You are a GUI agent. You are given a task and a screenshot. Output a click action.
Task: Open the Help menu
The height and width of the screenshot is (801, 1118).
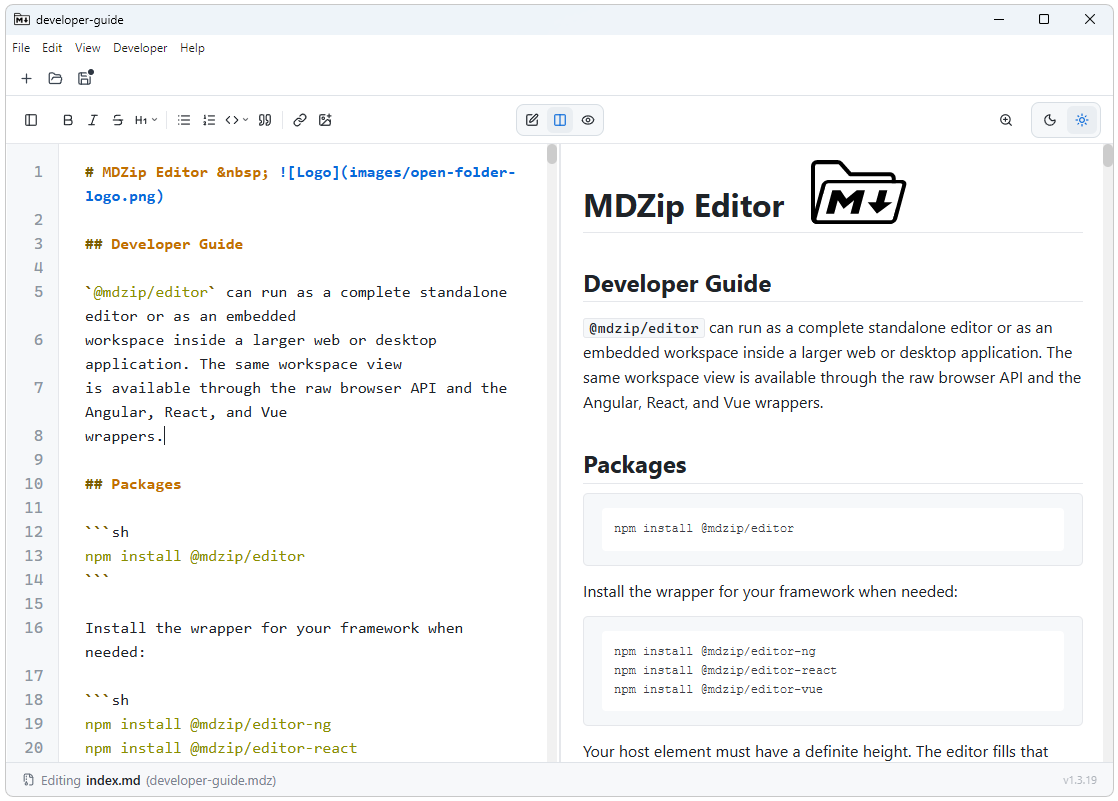click(x=193, y=48)
